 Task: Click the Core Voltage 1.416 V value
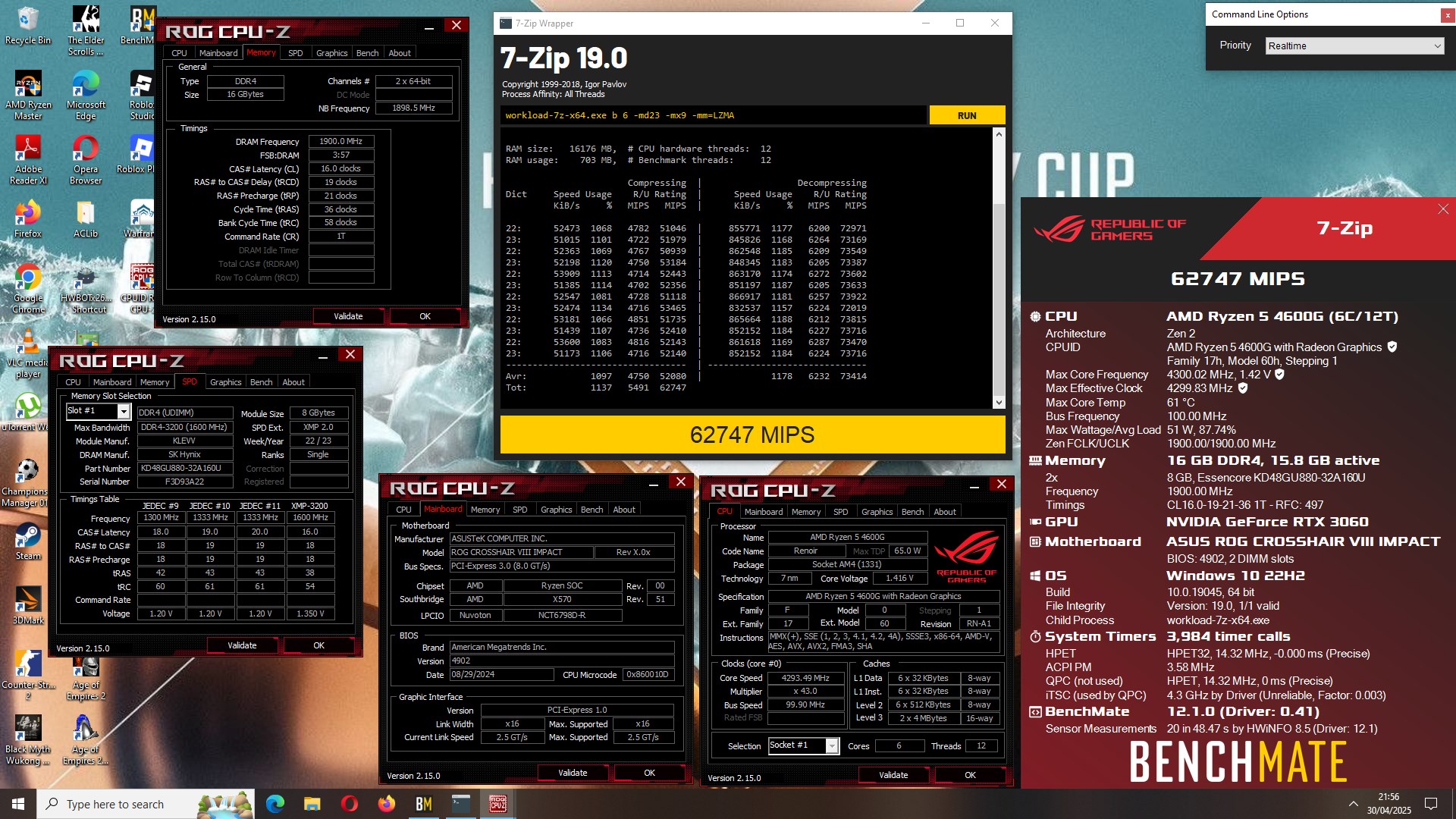(899, 578)
